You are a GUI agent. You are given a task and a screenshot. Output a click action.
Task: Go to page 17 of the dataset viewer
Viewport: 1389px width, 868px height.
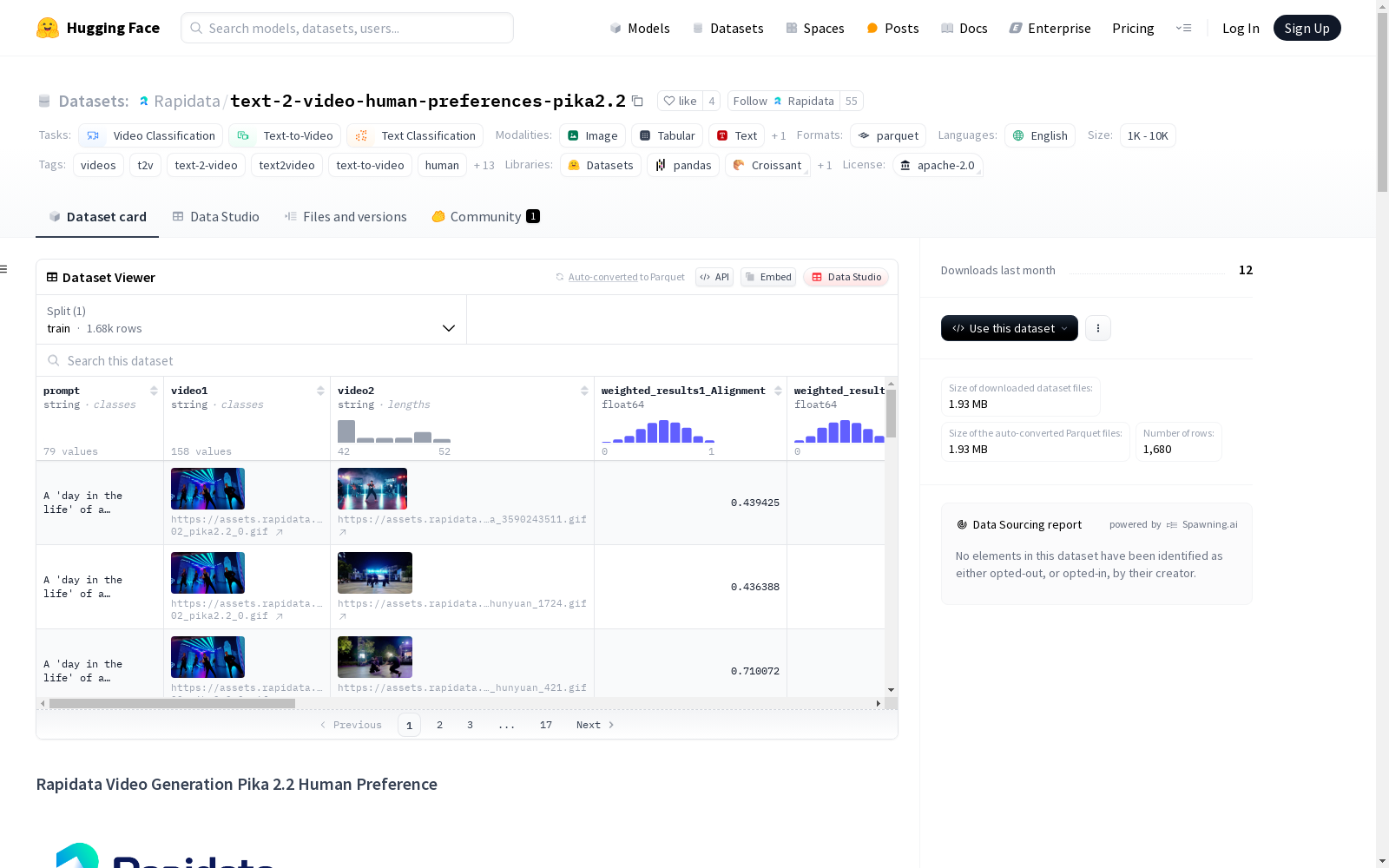click(546, 725)
